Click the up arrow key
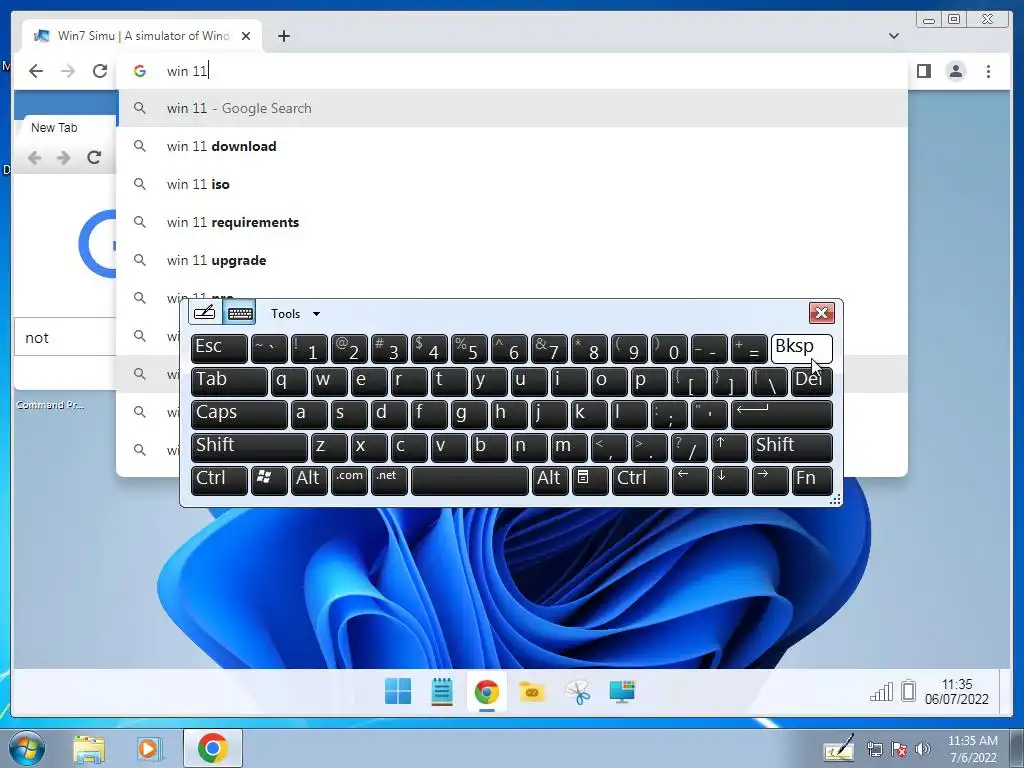 (729, 447)
